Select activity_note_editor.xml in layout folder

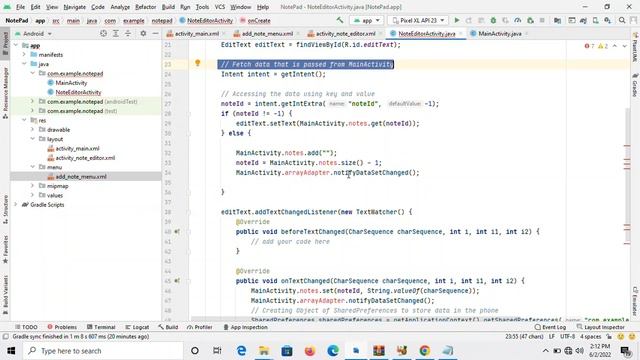[x=85, y=158]
